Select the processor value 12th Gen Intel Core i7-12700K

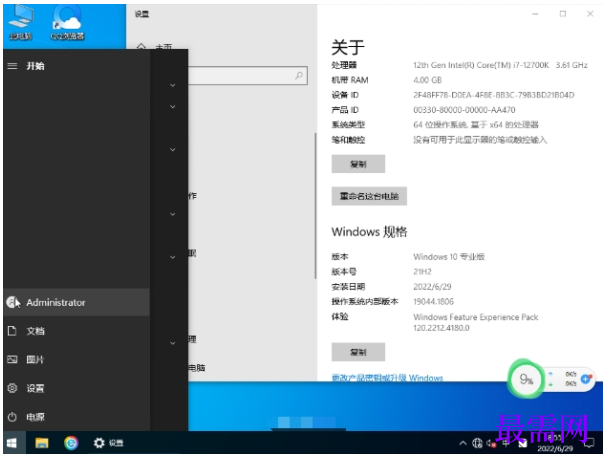(x=500, y=65)
